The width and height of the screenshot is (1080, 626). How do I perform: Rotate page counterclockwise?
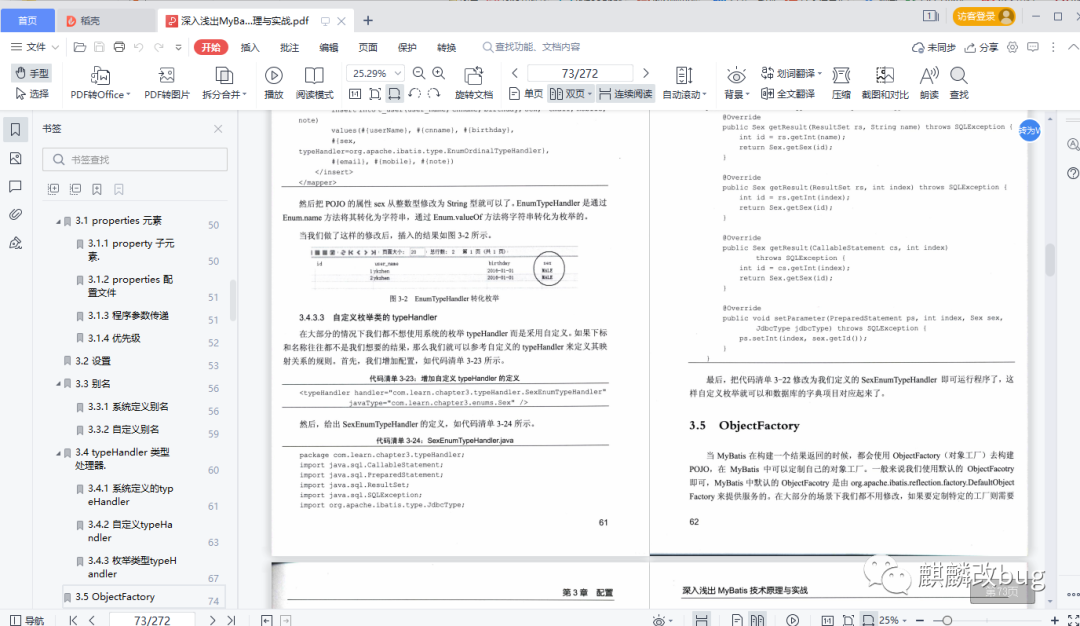[x=415, y=94]
